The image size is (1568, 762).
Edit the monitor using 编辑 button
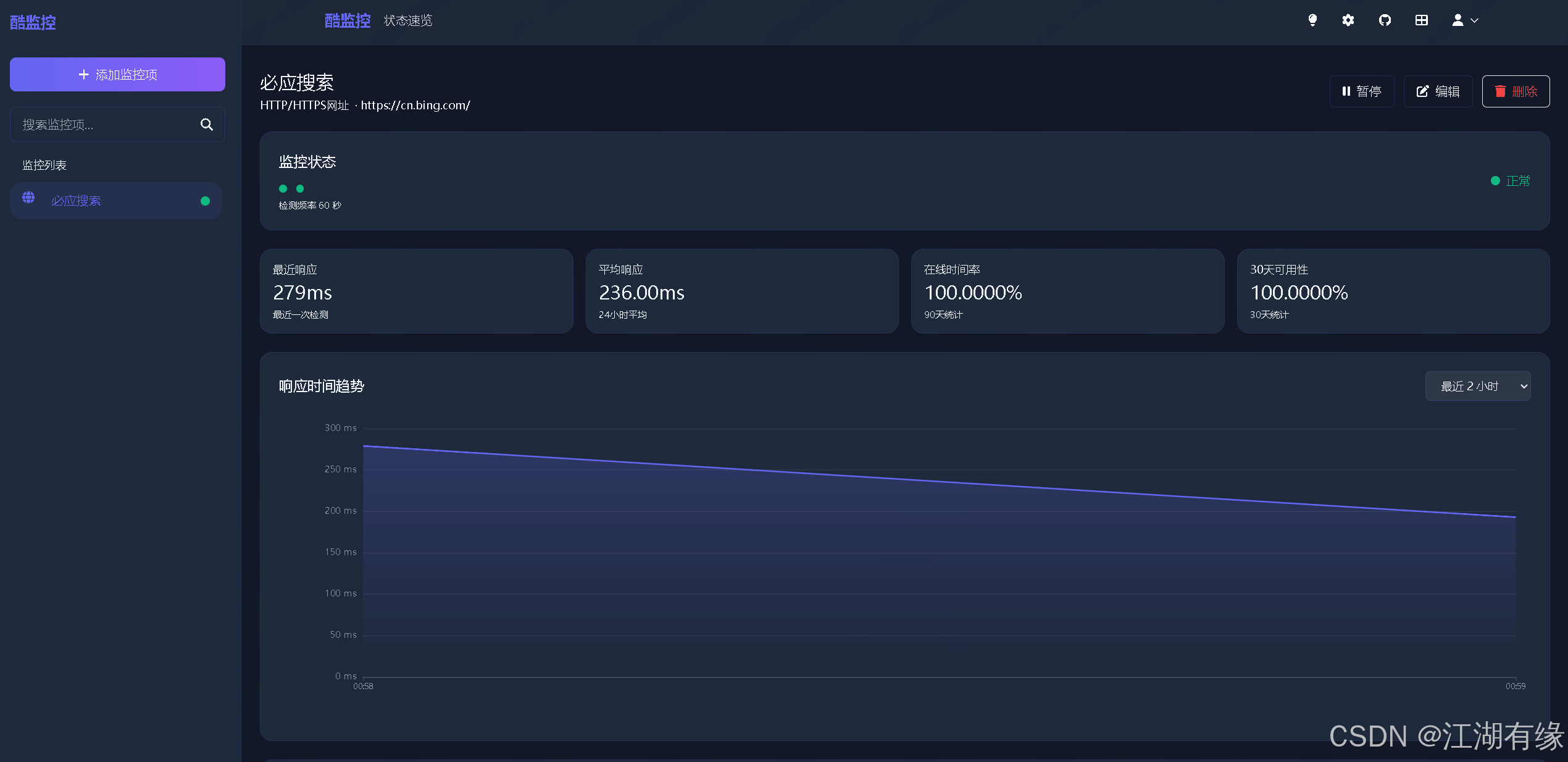tap(1438, 91)
